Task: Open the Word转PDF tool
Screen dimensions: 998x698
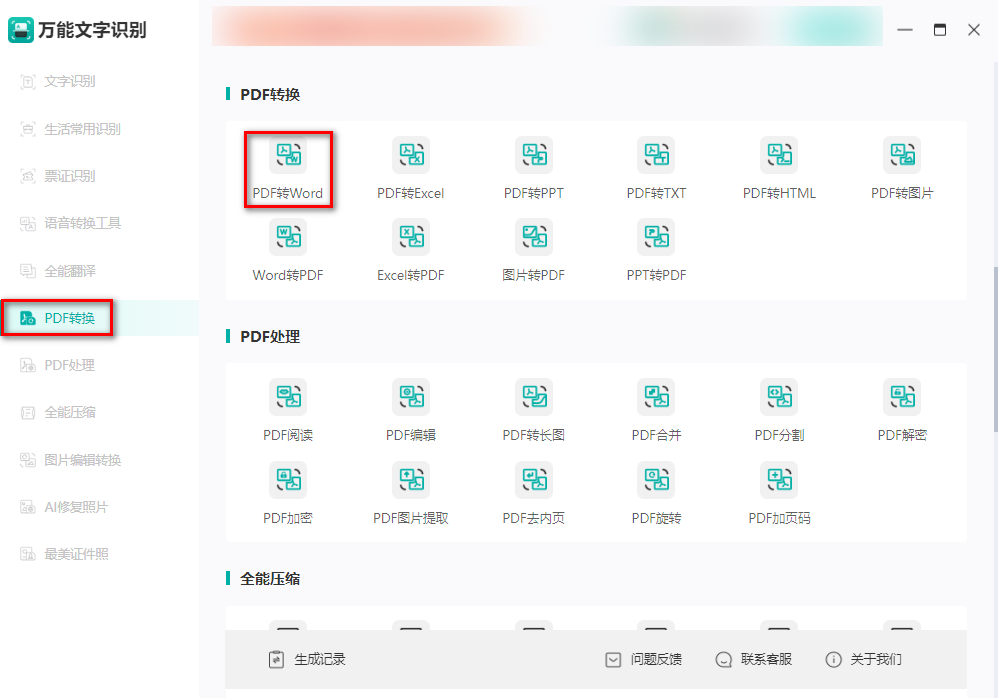Action: (x=288, y=249)
